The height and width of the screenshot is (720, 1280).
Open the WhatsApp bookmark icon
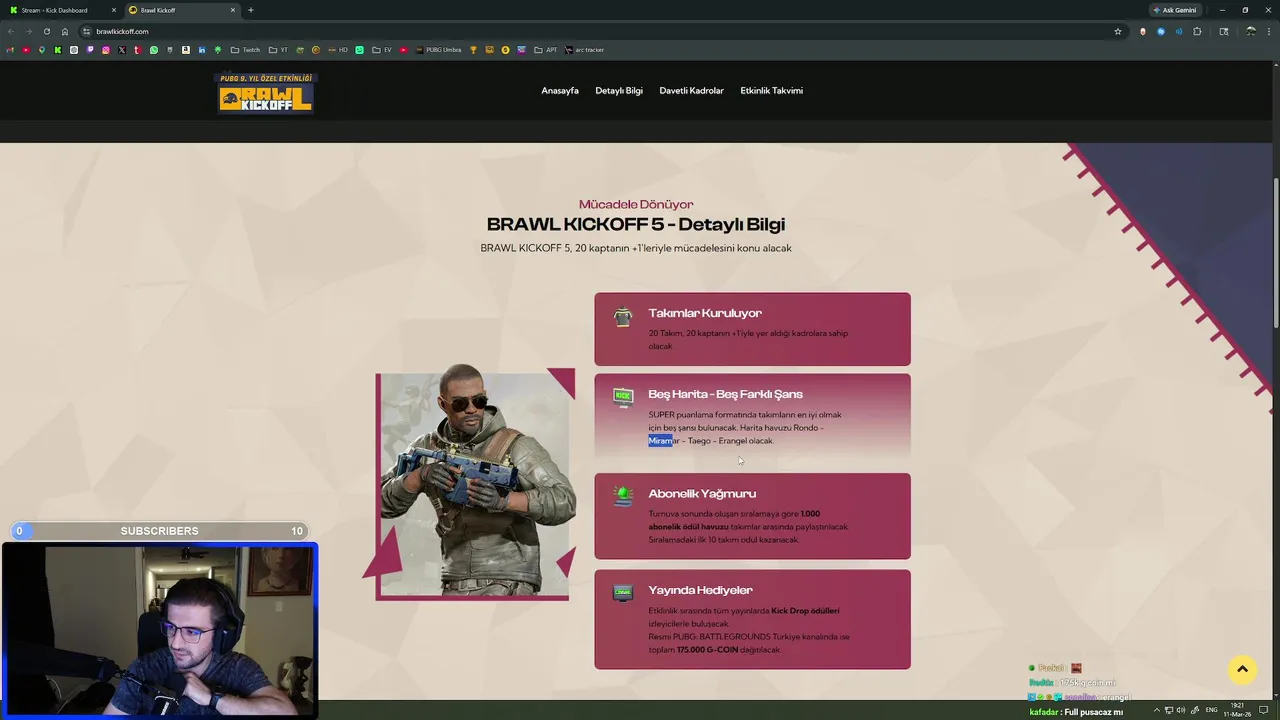[154, 50]
